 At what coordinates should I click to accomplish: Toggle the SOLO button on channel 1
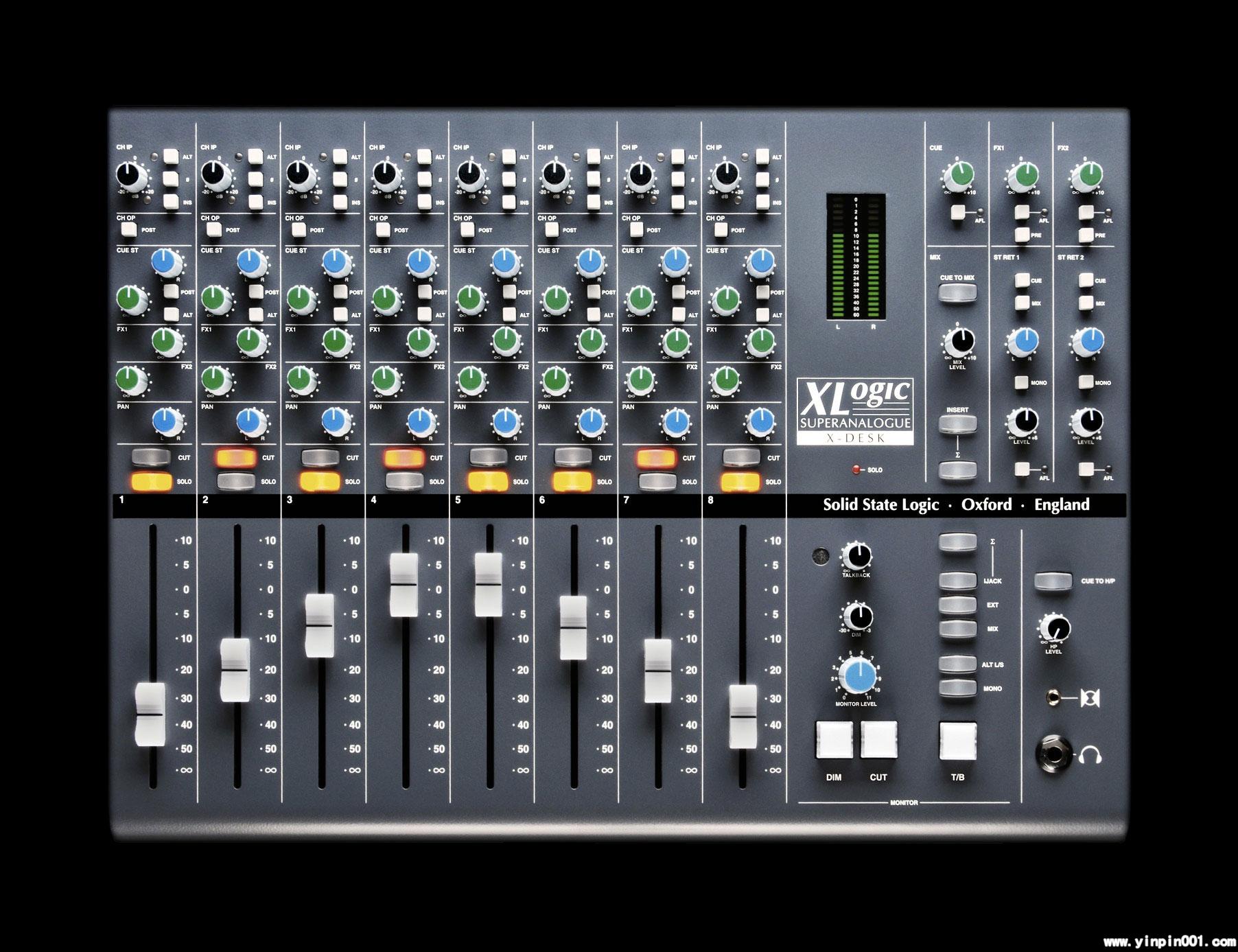152,481
